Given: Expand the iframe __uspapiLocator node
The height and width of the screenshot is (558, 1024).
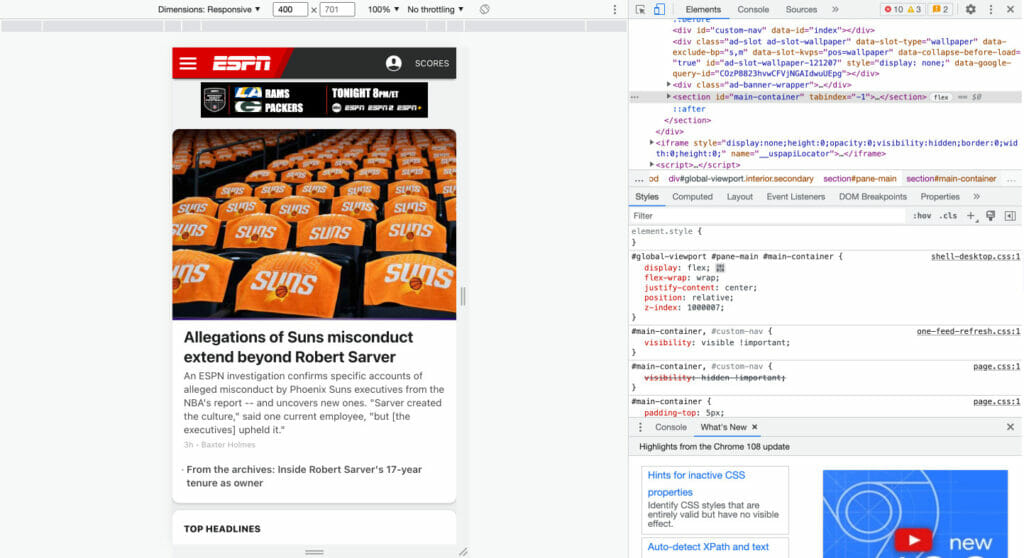Looking at the screenshot, I should (652, 142).
